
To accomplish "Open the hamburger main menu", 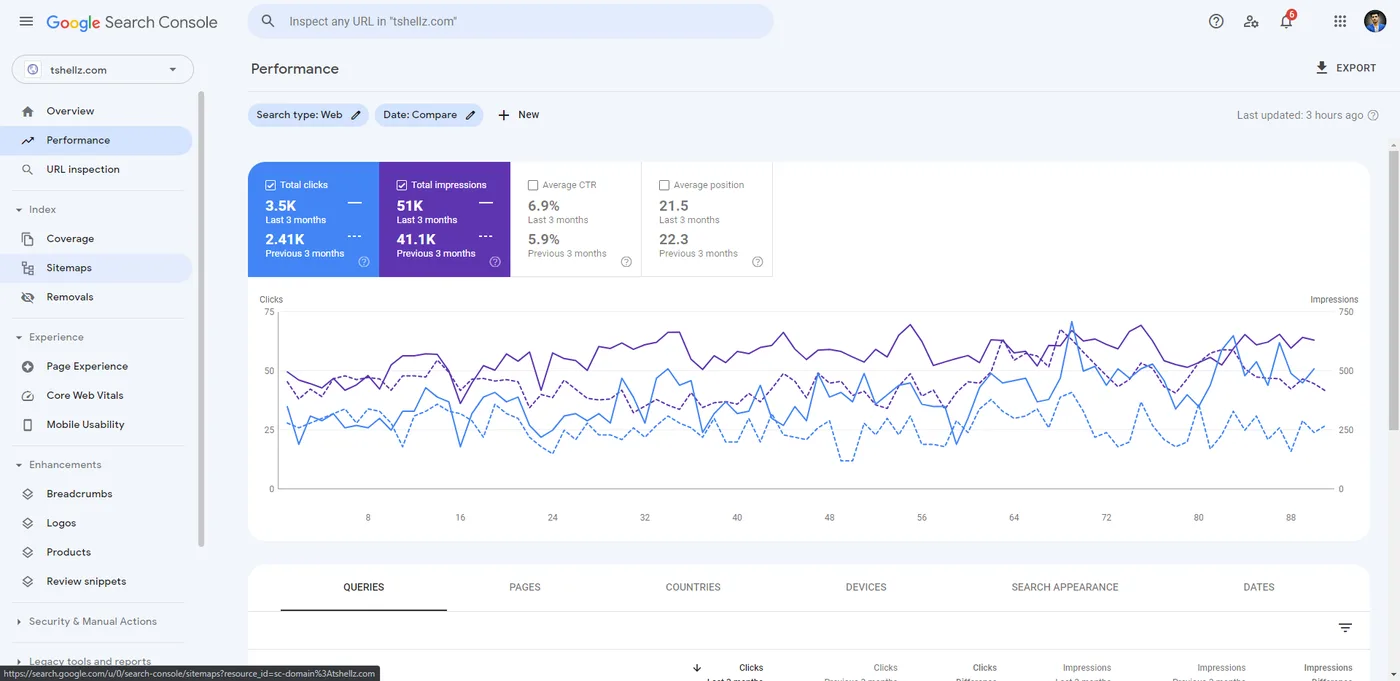I will click(26, 21).
